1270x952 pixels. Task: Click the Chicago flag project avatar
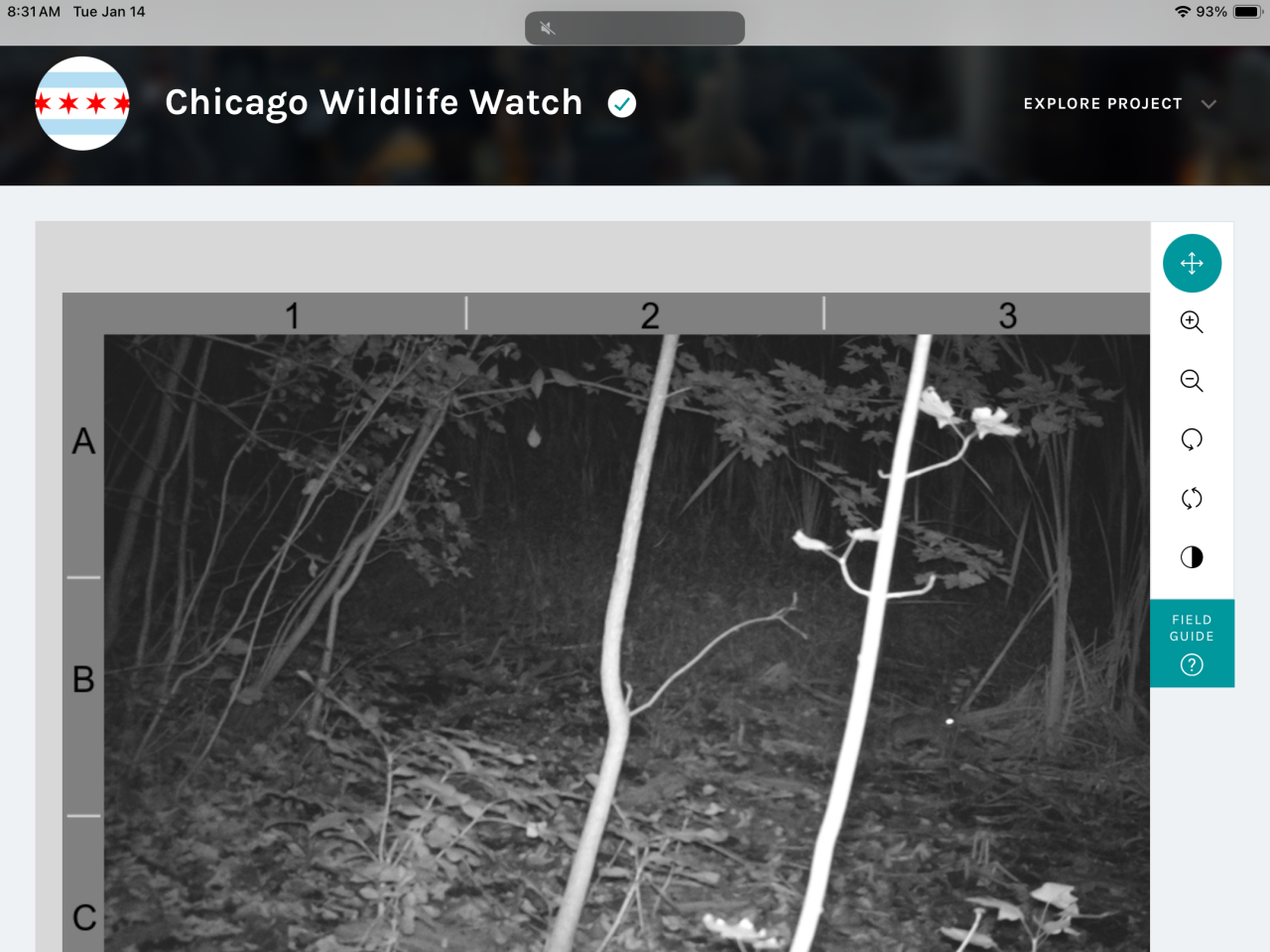(82, 103)
